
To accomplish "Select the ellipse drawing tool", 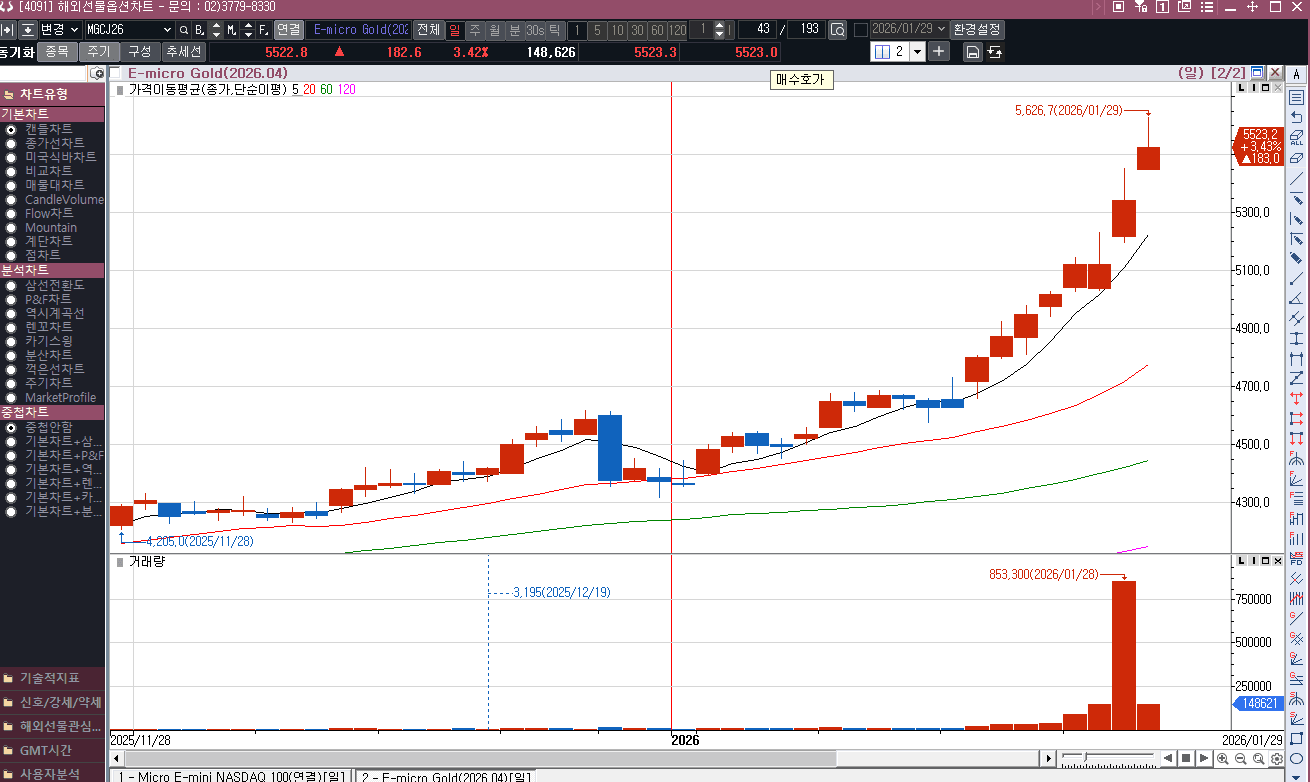I will click(x=1297, y=759).
